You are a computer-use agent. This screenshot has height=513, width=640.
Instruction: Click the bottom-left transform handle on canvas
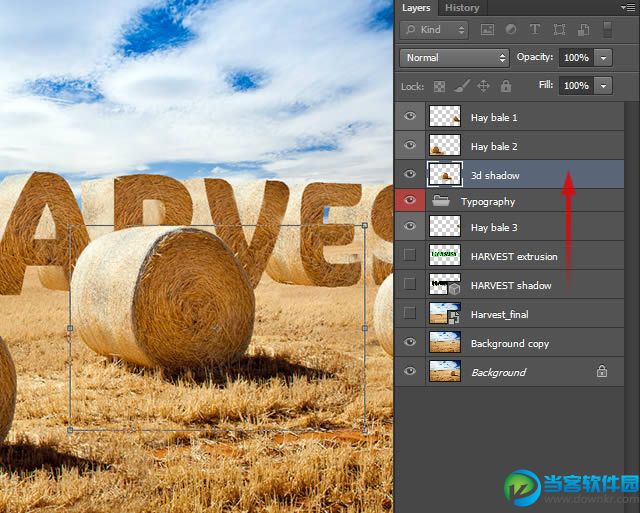70,430
